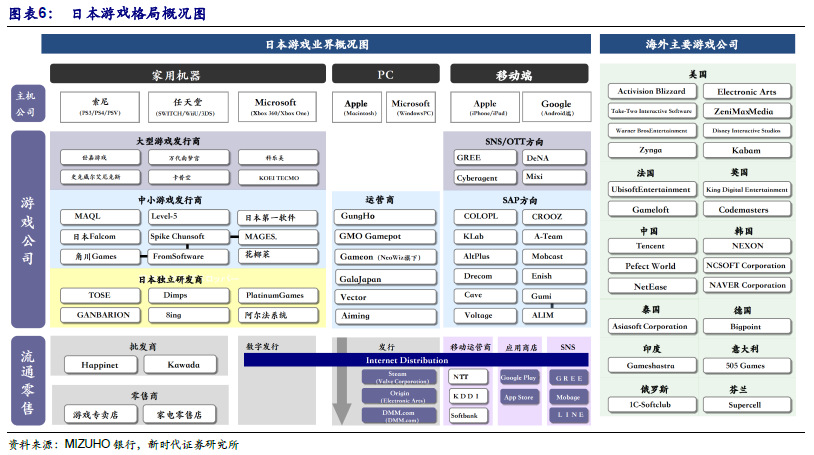Click the Mixi box
The width and height of the screenshot is (814, 455).
pos(554,177)
